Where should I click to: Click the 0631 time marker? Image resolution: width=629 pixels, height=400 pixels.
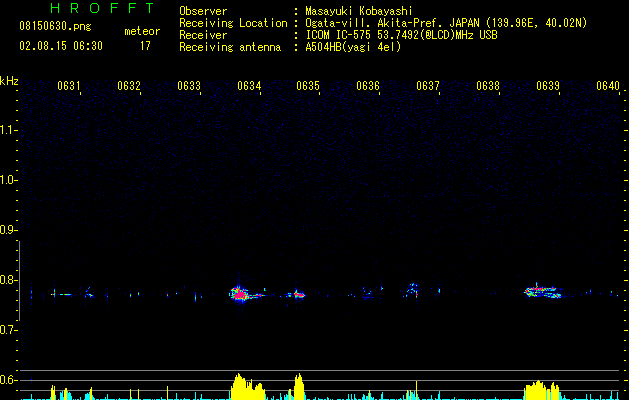point(69,86)
